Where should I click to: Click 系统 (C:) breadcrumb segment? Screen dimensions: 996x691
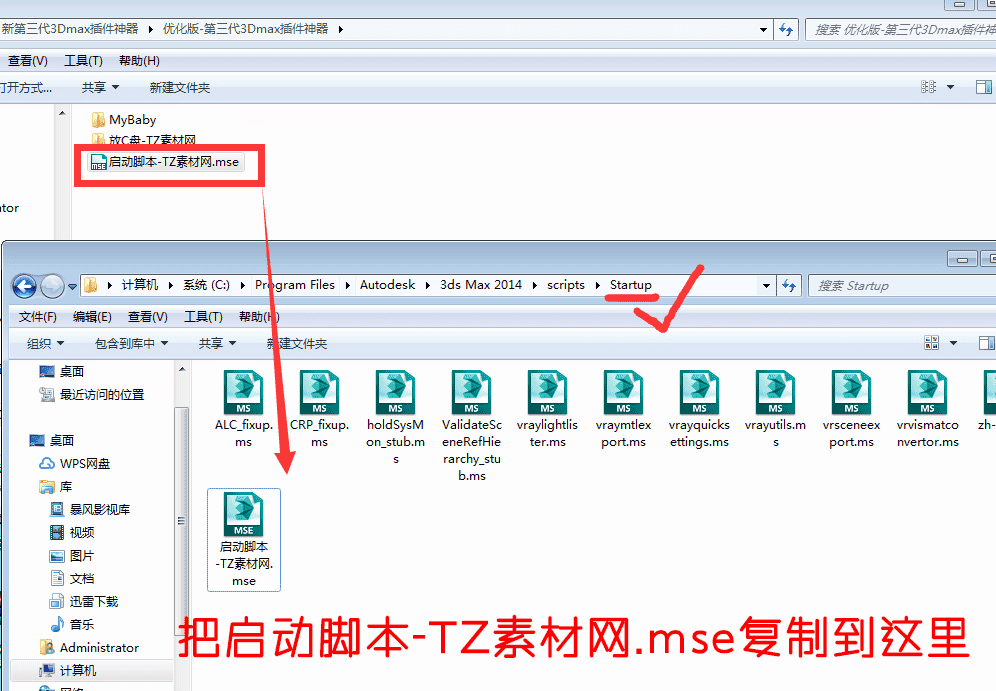click(x=206, y=285)
